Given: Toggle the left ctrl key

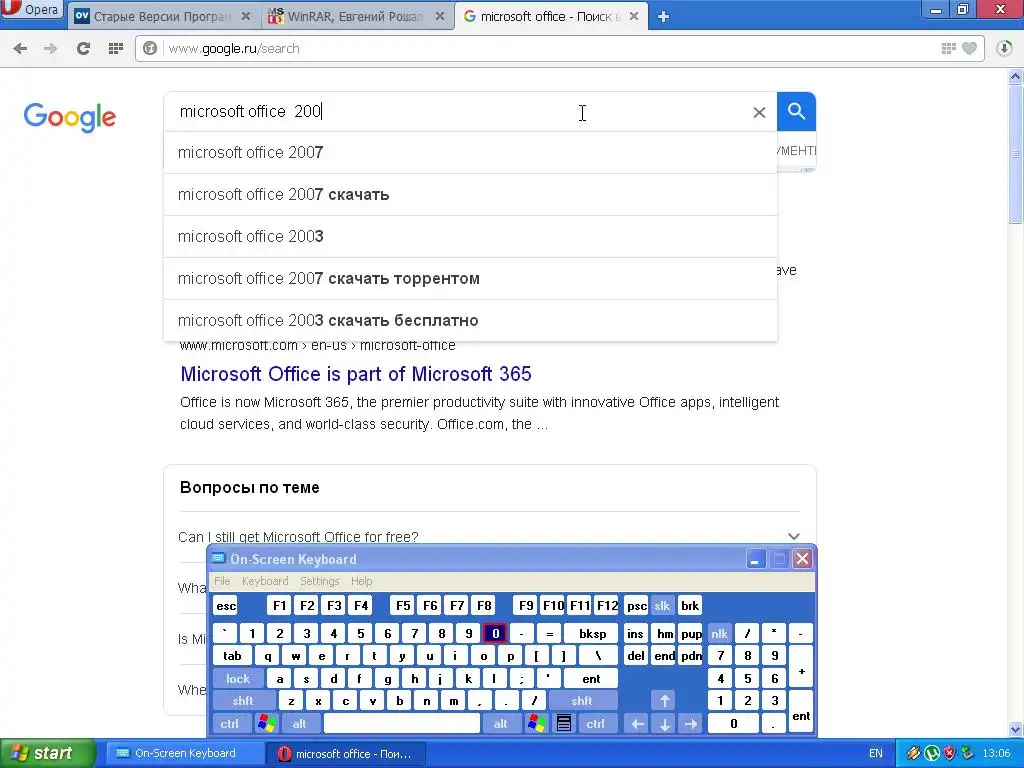Looking at the screenshot, I should (x=230, y=724).
